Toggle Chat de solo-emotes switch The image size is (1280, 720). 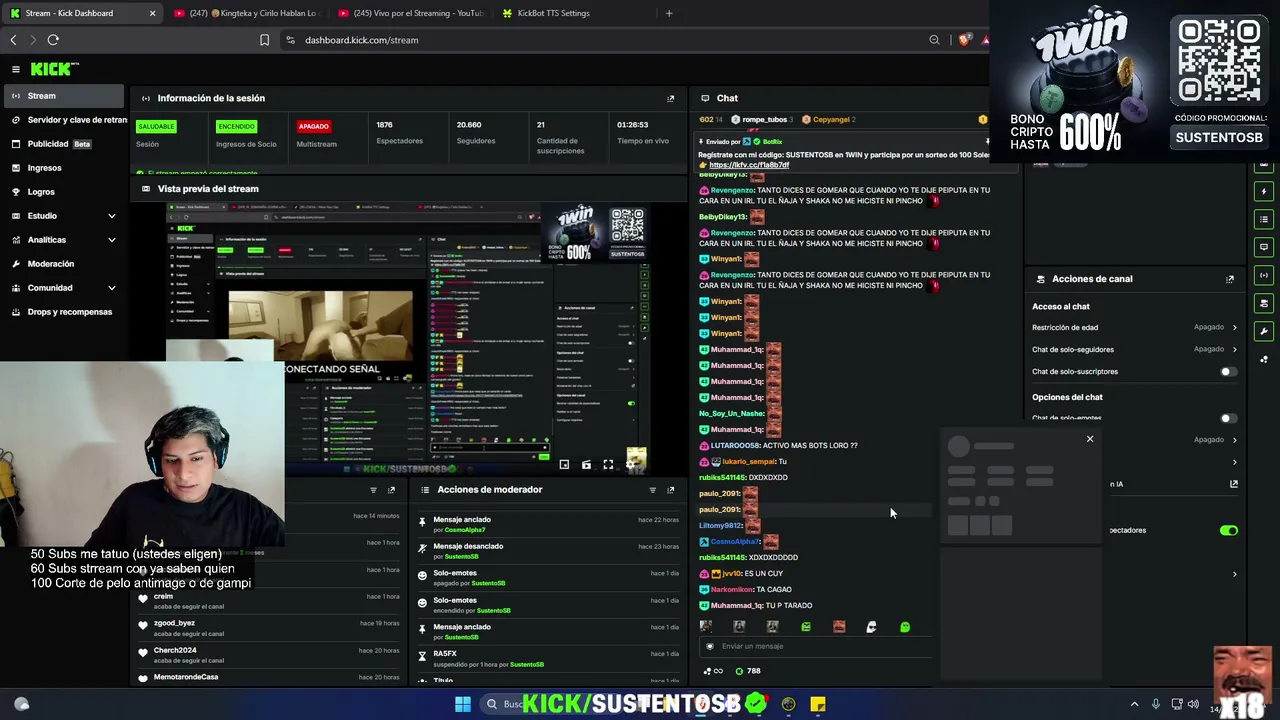pos(1228,418)
